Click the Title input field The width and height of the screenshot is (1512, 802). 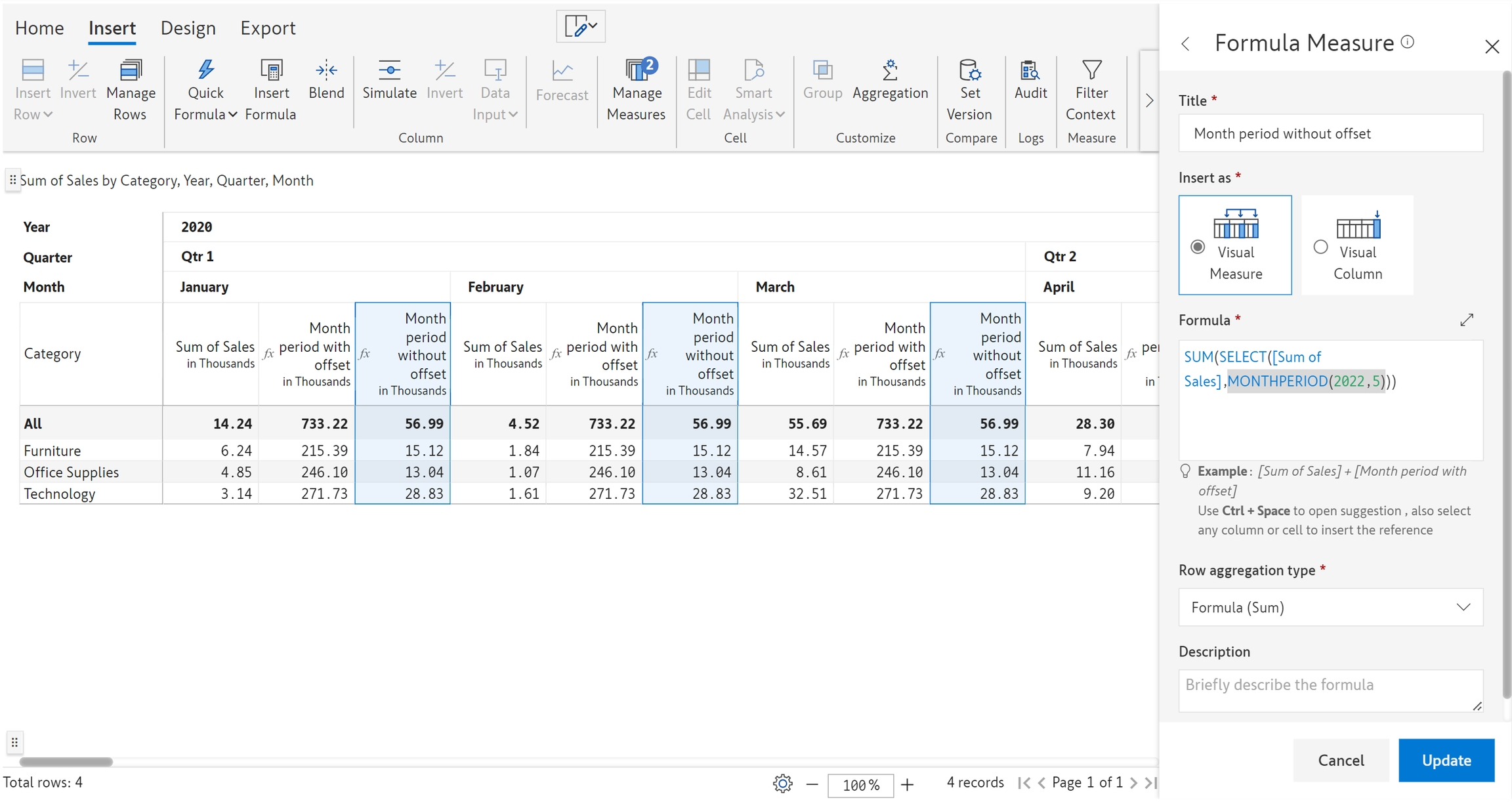1330,133
